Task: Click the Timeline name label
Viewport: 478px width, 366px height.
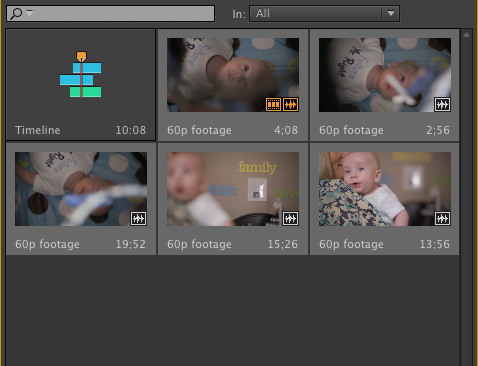Action: (38, 130)
